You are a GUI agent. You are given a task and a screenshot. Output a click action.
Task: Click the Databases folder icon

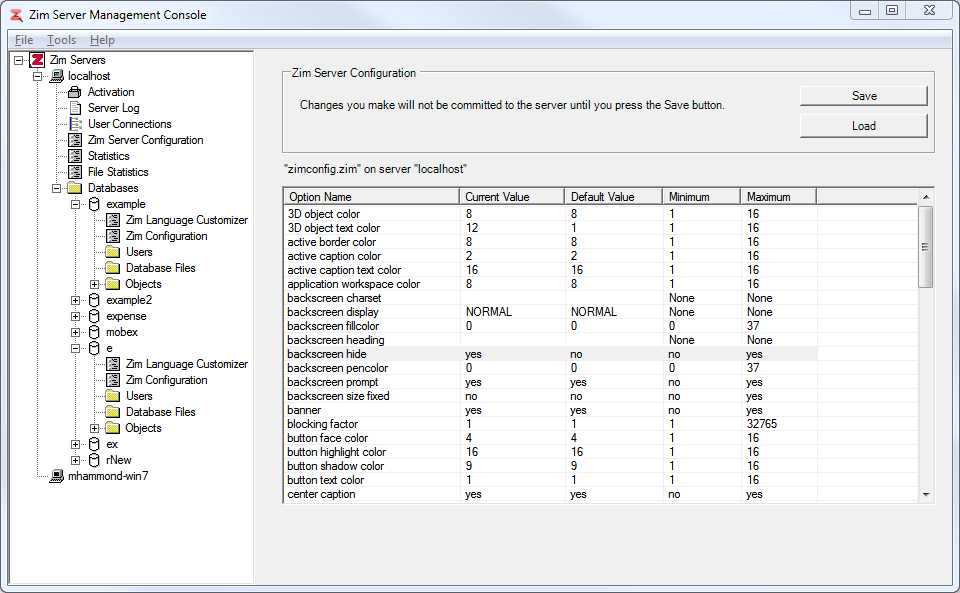[75, 188]
